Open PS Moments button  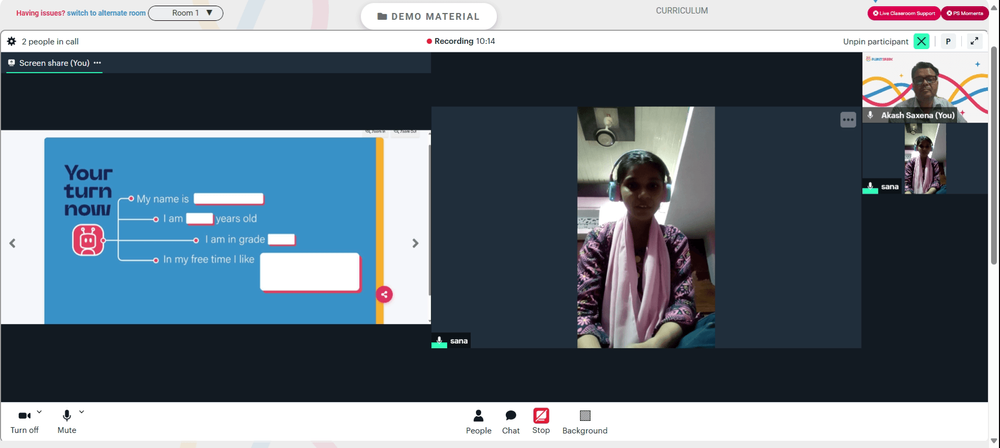pos(965,13)
